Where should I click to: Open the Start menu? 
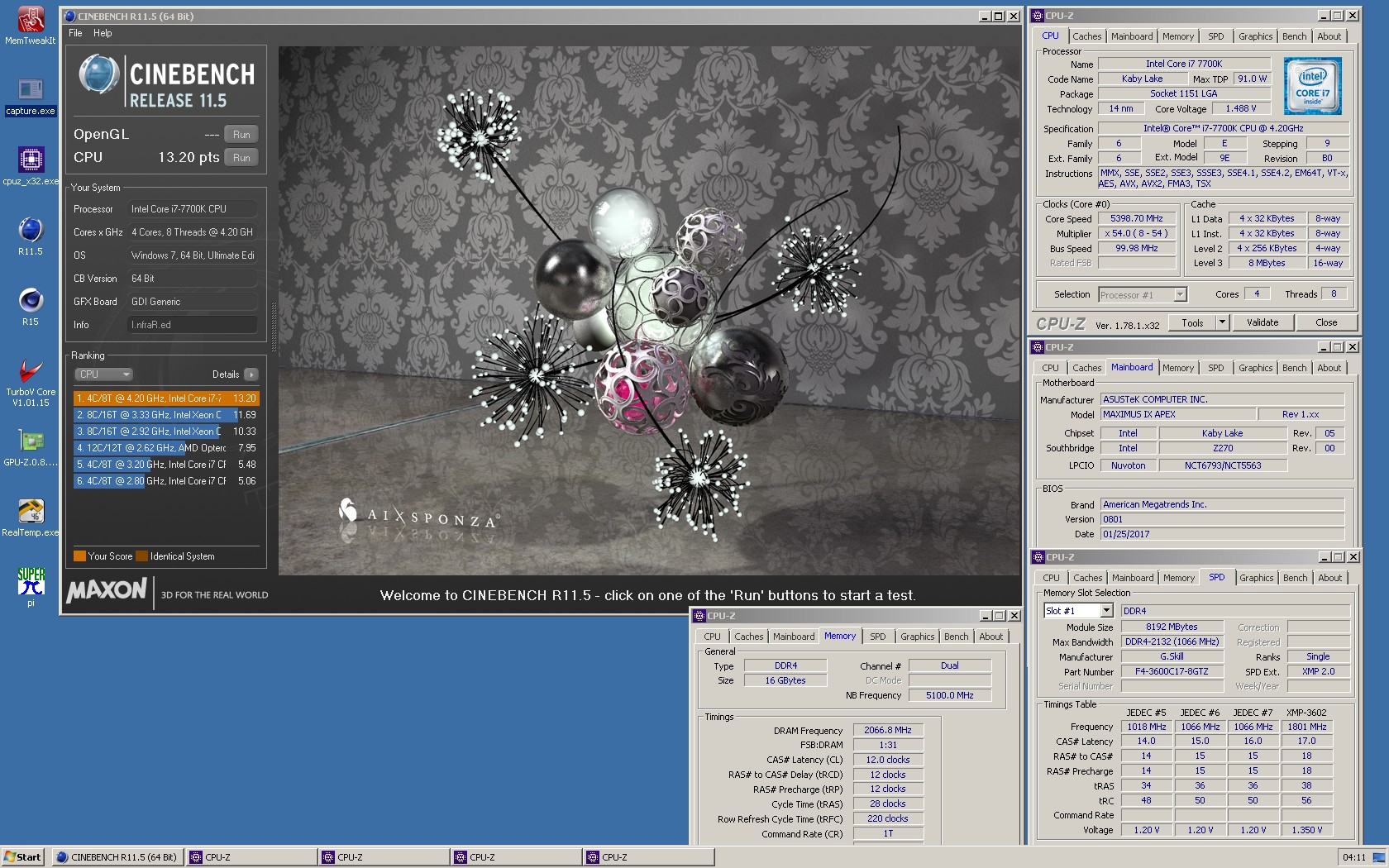22,857
